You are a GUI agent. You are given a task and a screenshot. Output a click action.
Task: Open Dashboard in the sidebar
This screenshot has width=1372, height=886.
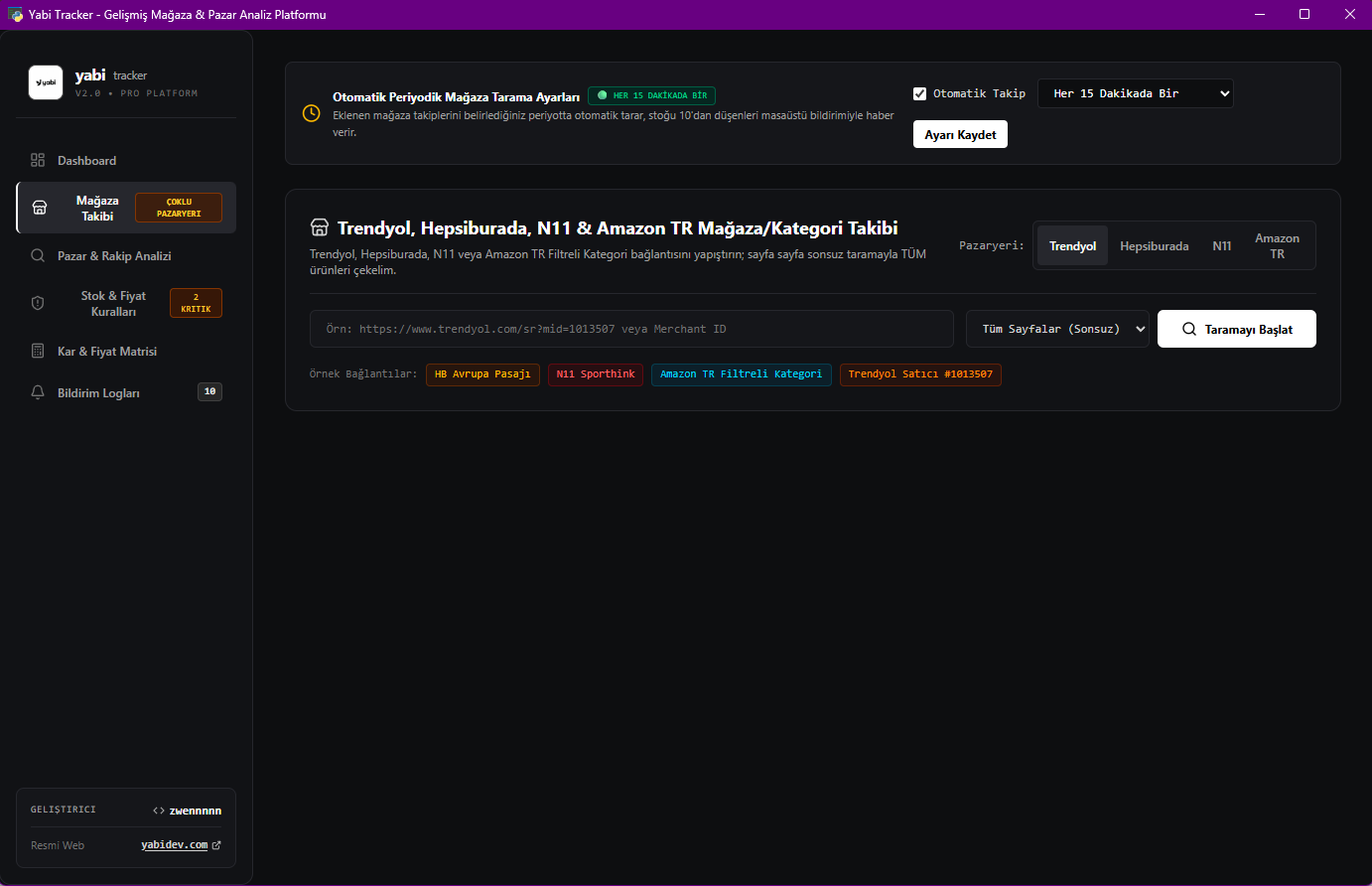[x=126, y=160]
